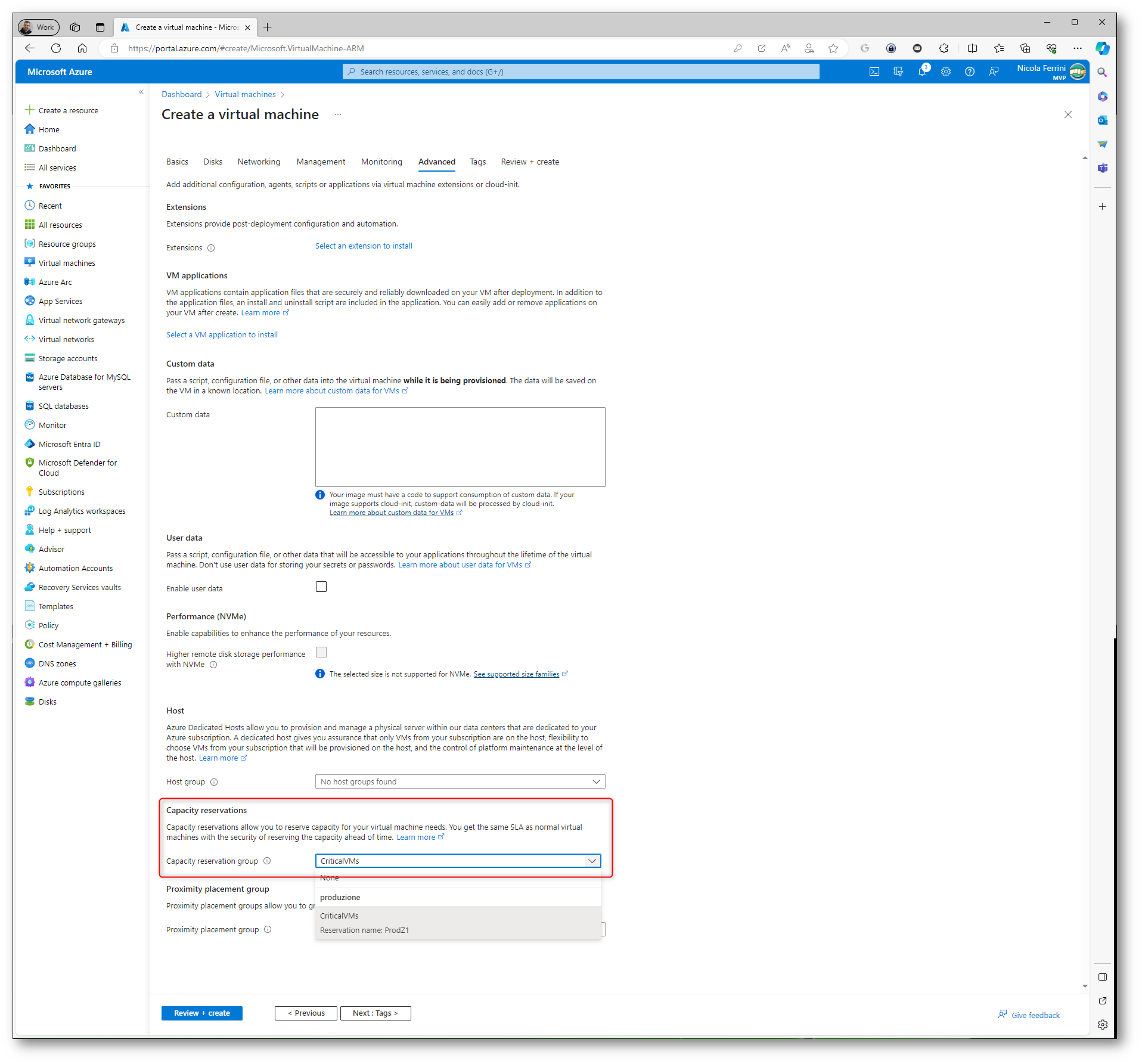
Task: Switch to the Tags tab
Action: click(x=477, y=162)
